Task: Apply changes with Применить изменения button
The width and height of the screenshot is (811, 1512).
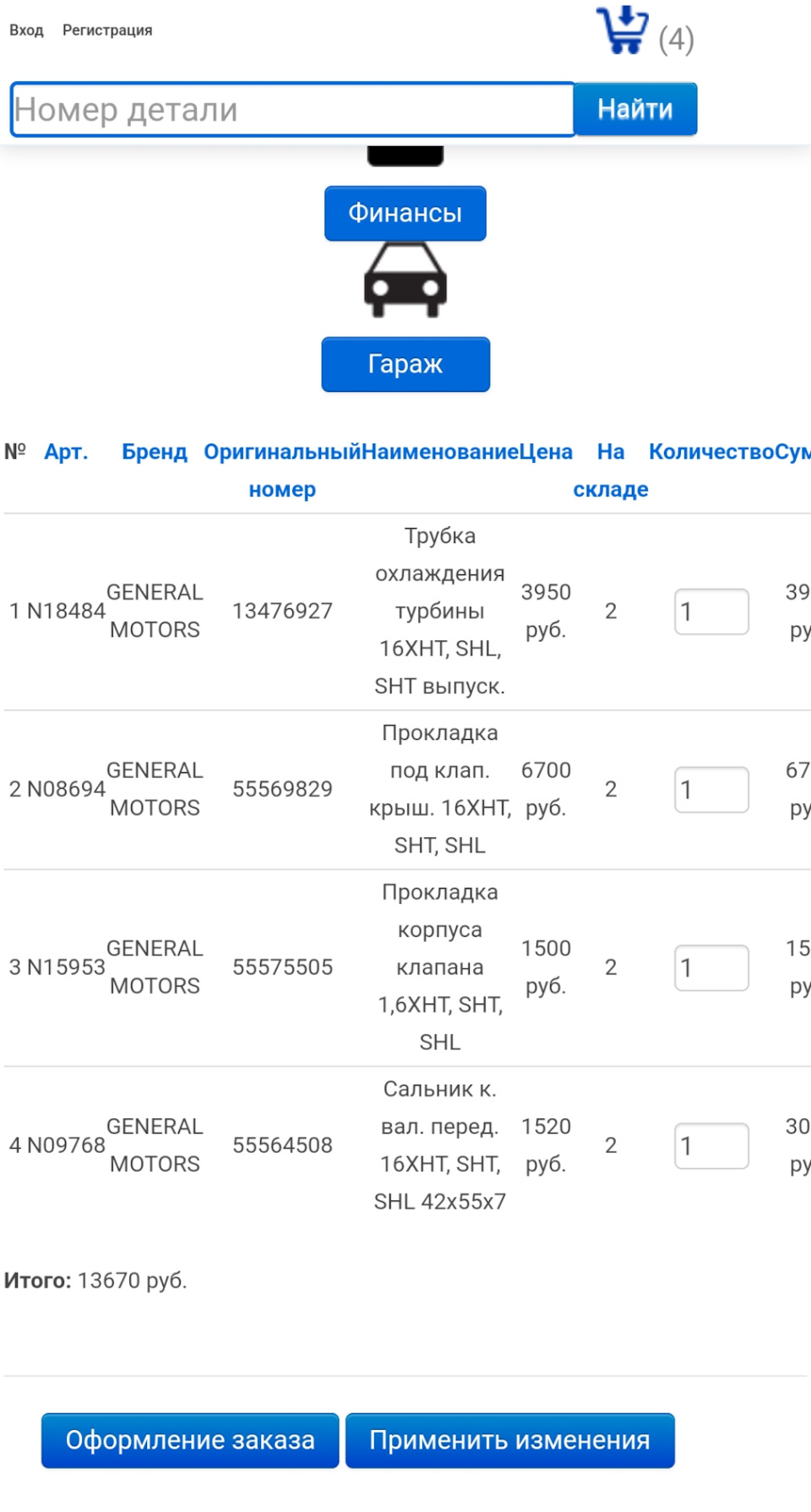Action: (509, 1441)
